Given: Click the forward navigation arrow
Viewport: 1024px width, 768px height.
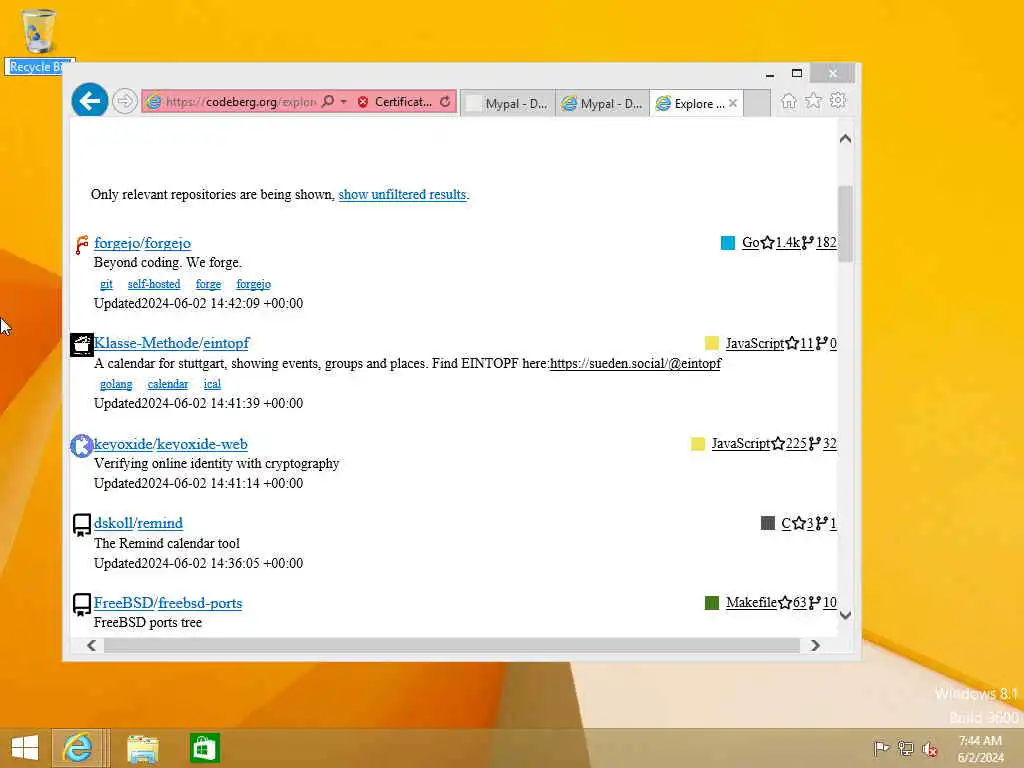Looking at the screenshot, I should (x=124, y=101).
